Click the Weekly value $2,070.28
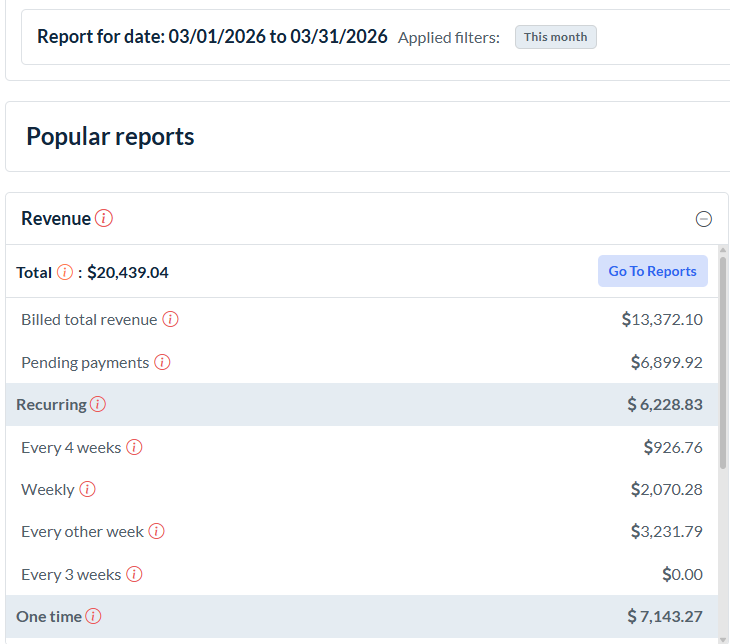This screenshot has height=644, width=730. (x=667, y=489)
